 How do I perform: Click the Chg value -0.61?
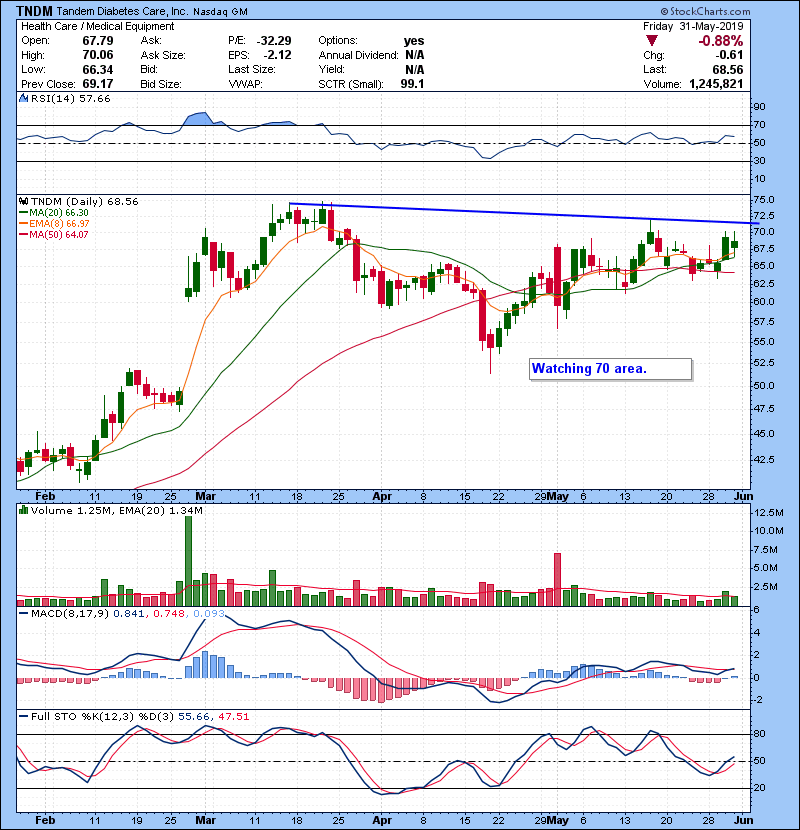click(x=729, y=55)
